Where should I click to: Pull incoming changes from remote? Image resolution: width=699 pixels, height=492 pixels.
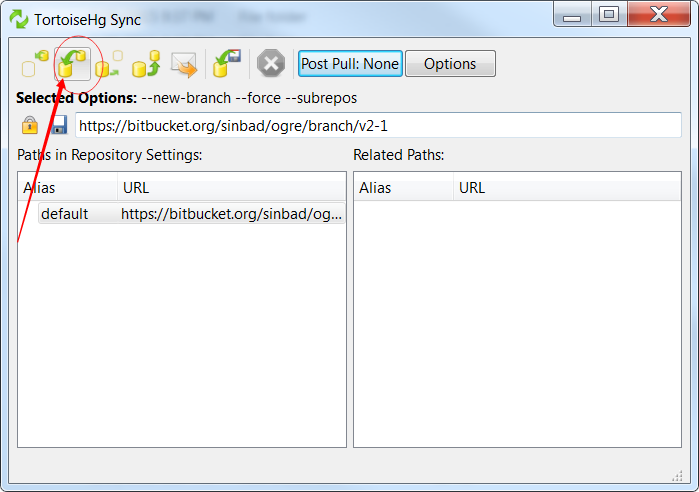[x=72, y=64]
